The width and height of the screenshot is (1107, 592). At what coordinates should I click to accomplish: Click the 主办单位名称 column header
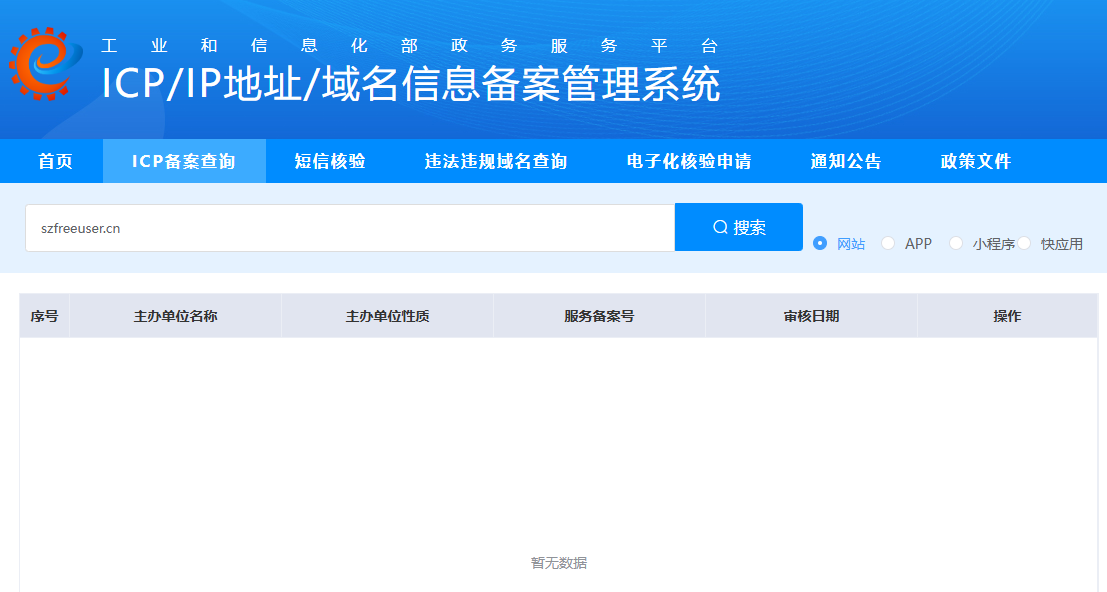click(176, 316)
